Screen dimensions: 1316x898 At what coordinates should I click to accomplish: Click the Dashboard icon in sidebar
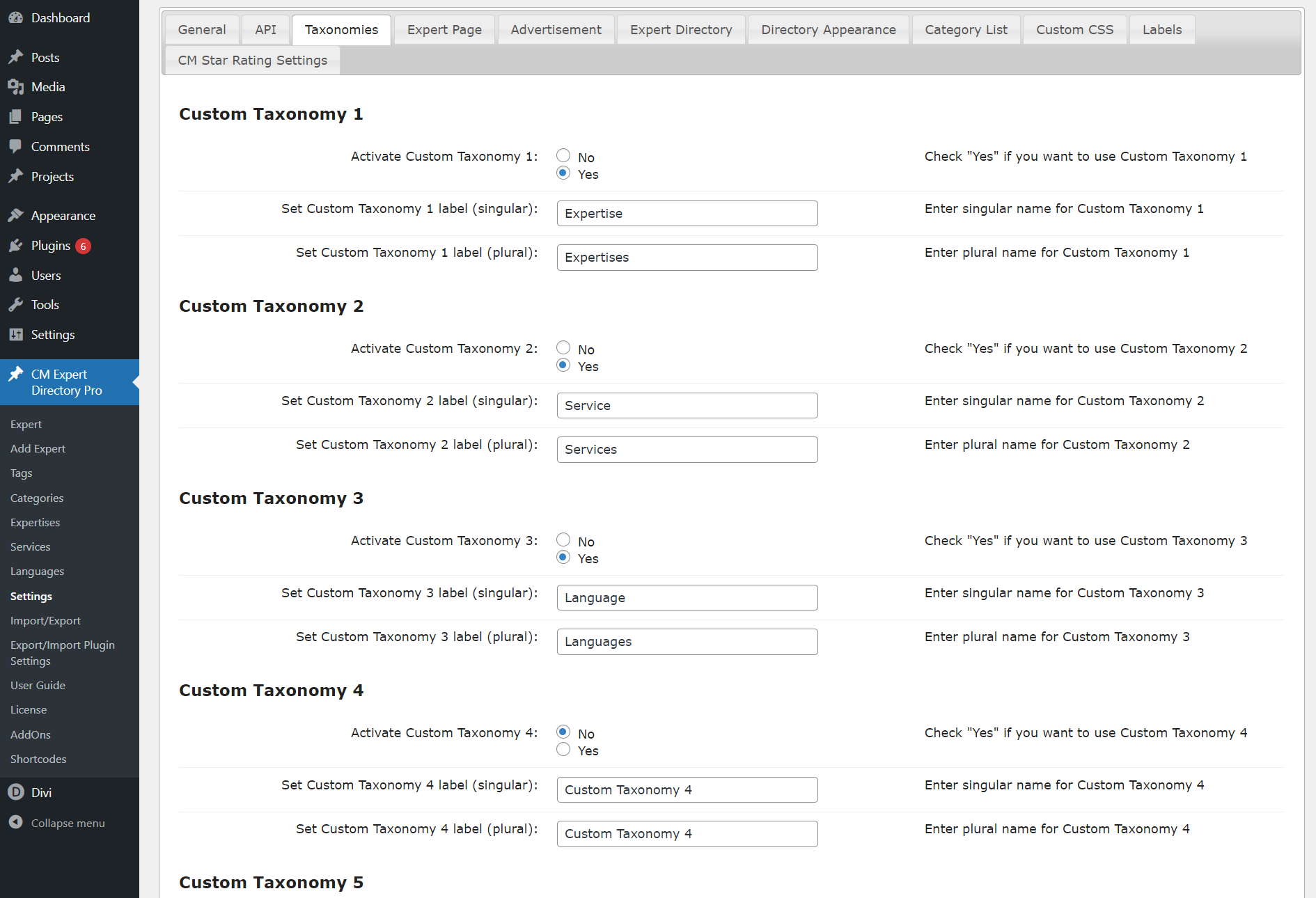coord(15,18)
